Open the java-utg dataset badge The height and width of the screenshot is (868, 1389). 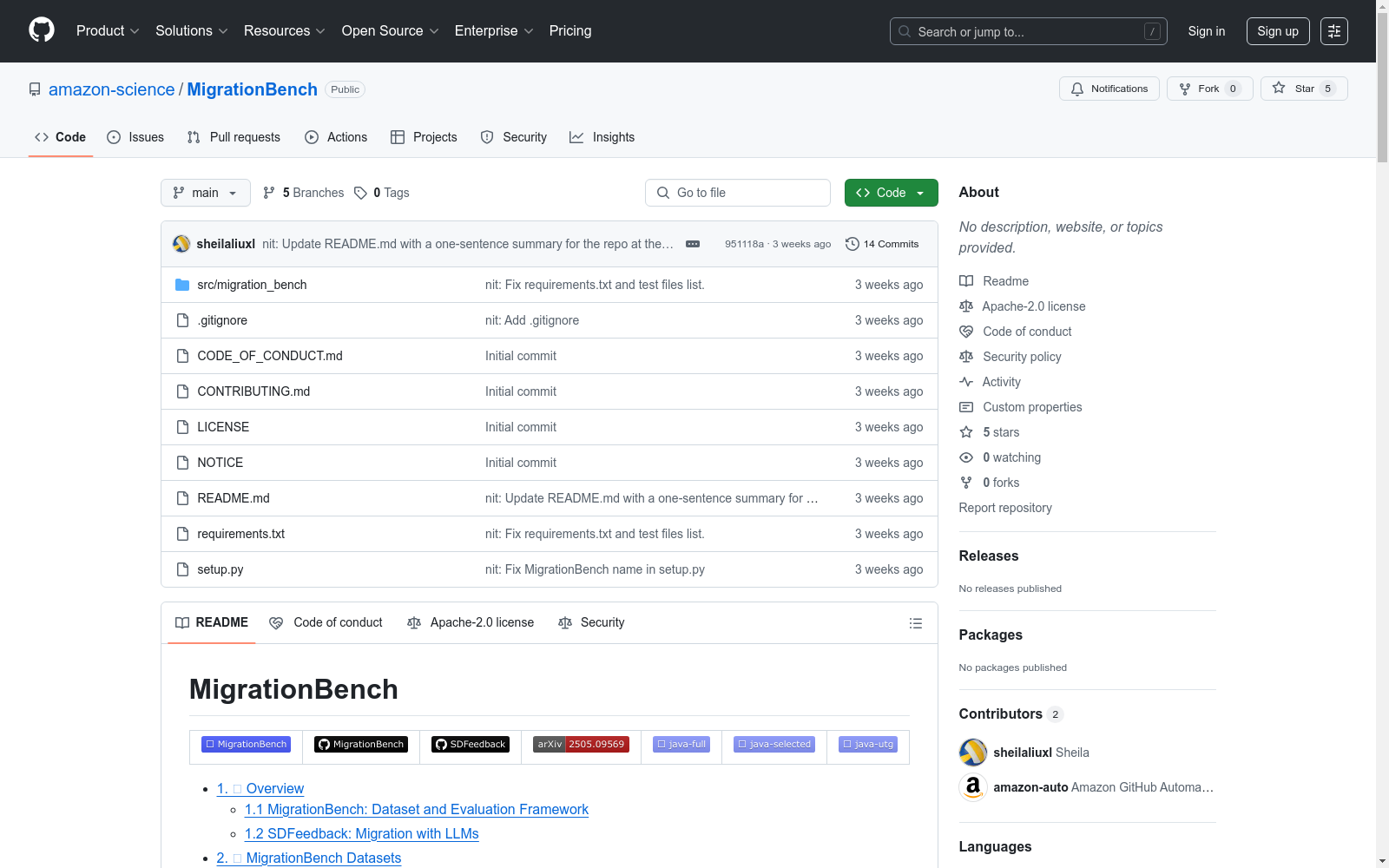pyautogui.click(x=868, y=744)
